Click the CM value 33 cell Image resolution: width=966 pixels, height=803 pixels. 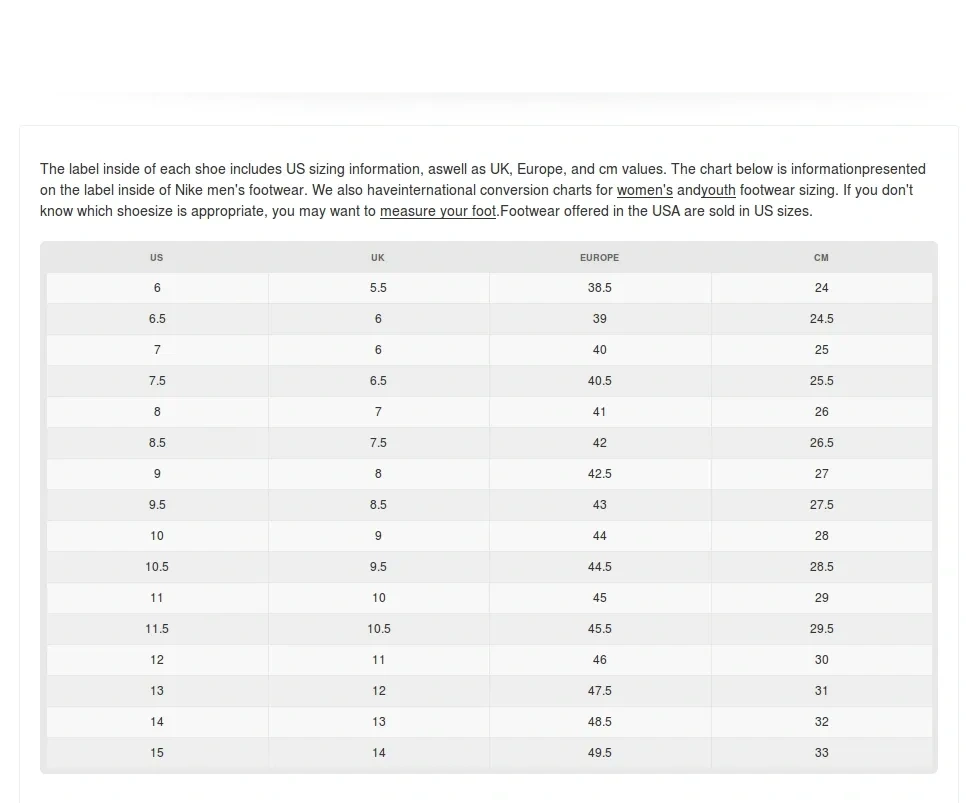tap(821, 753)
